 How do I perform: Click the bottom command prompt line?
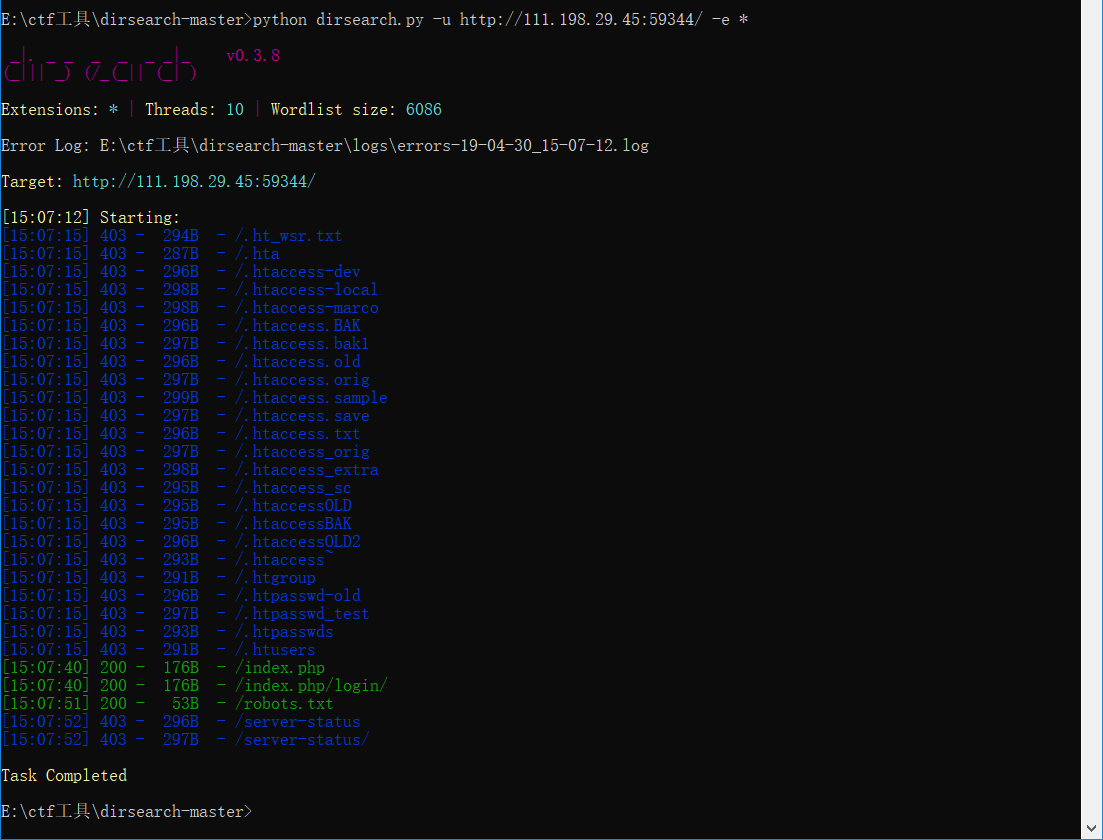(127, 811)
